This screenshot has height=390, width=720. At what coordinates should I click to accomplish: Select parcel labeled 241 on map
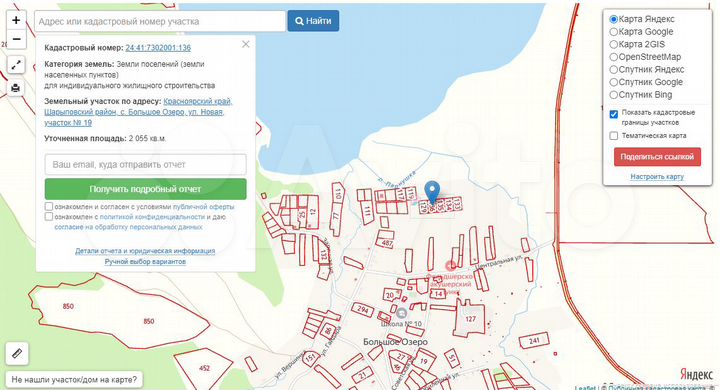[x=534, y=341]
